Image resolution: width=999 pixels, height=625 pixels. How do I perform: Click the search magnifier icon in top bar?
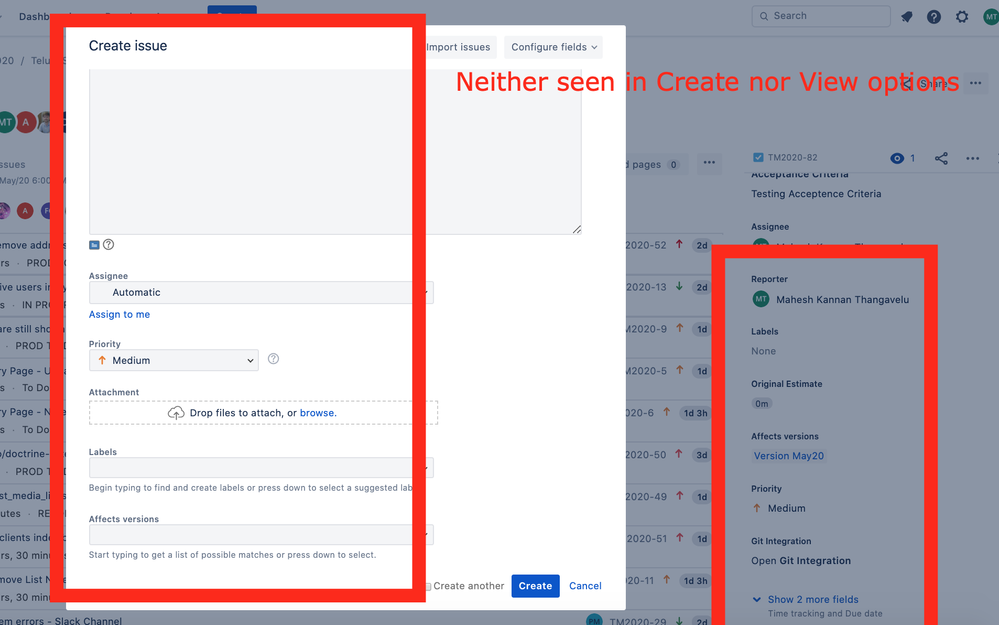pos(764,16)
